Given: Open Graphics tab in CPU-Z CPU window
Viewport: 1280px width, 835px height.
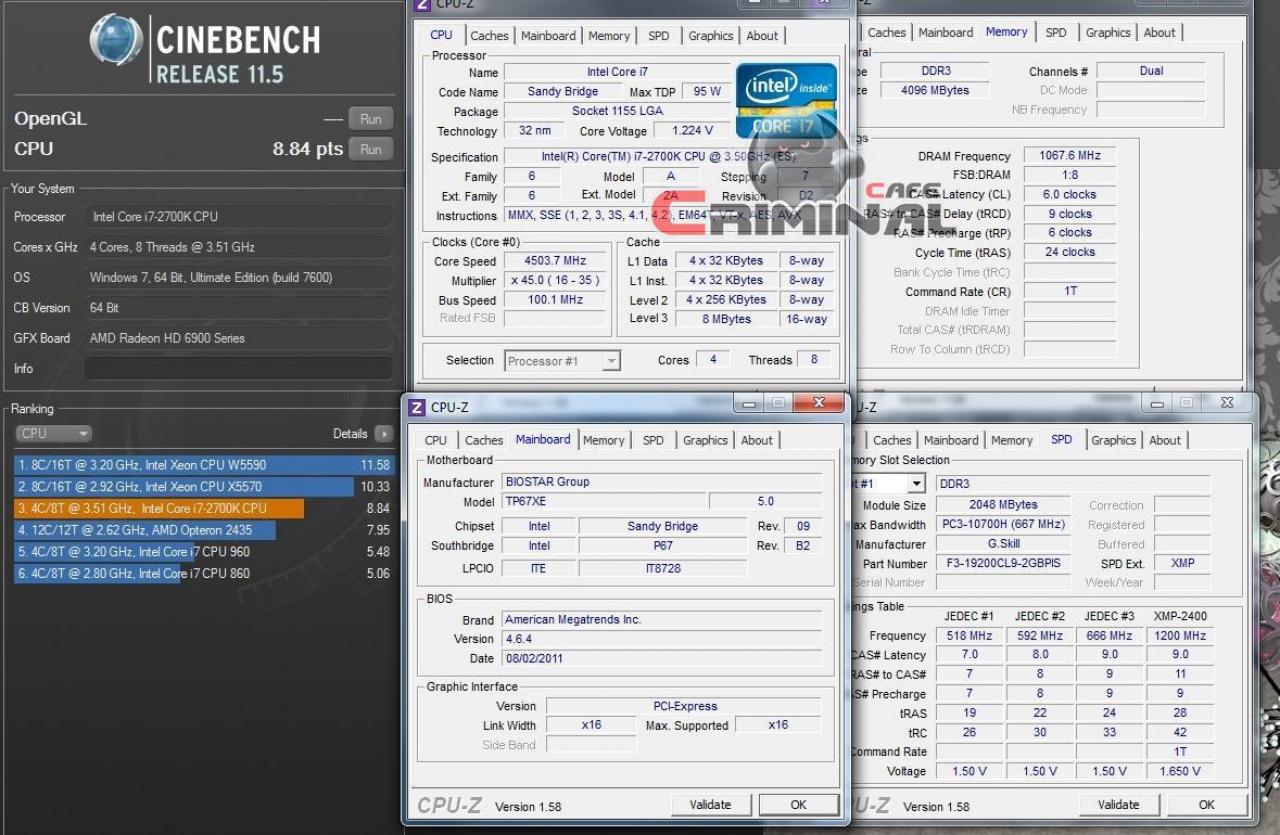Looking at the screenshot, I should point(710,36).
